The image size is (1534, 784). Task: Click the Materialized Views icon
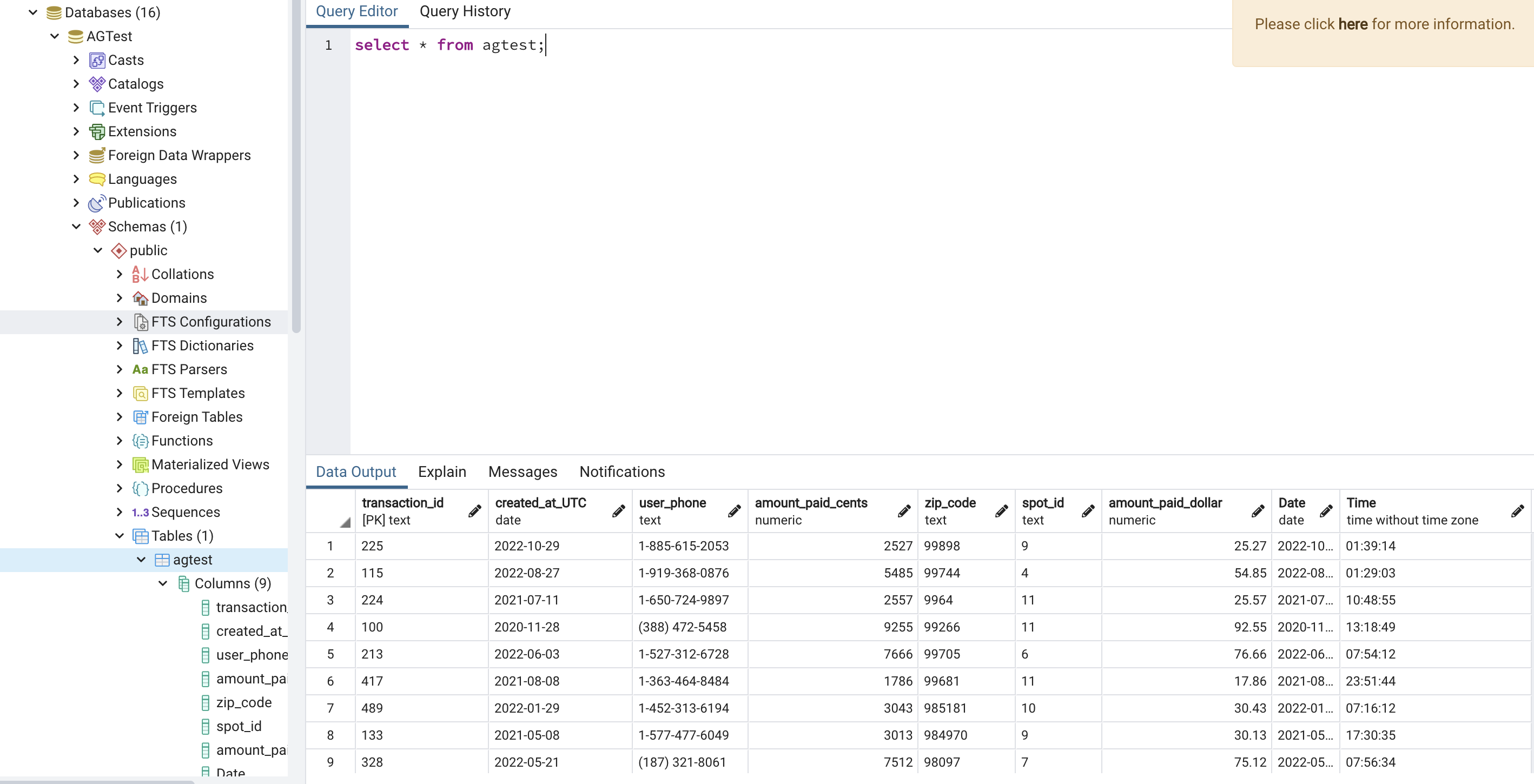(140, 465)
